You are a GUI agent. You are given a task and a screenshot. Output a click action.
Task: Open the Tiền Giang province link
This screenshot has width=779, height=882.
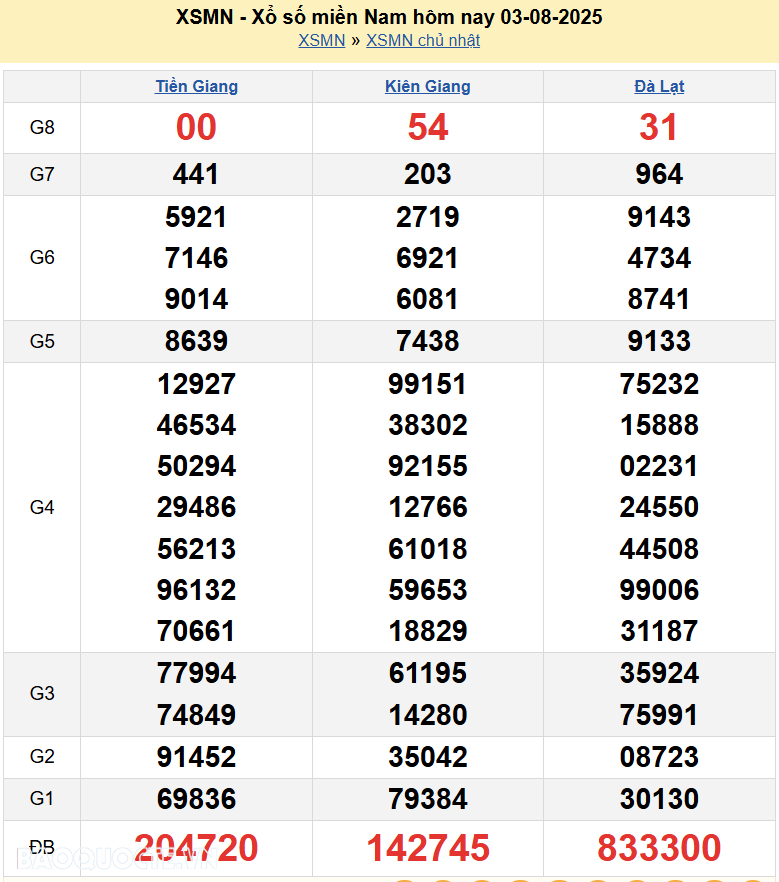196,86
